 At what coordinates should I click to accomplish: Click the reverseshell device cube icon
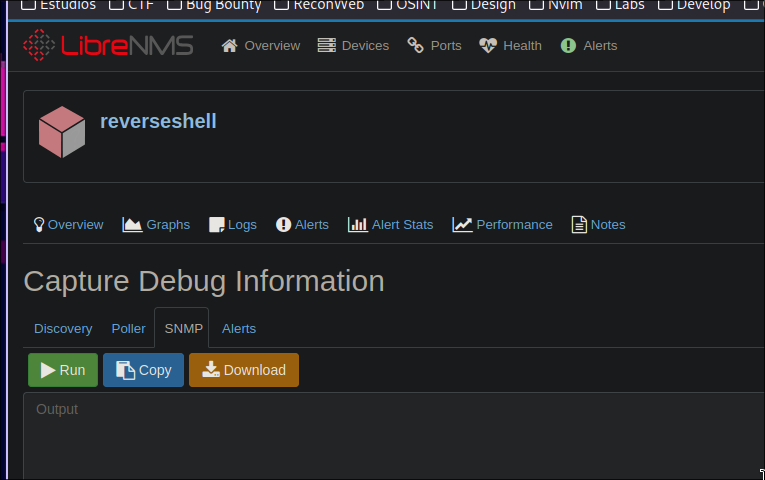click(61, 132)
